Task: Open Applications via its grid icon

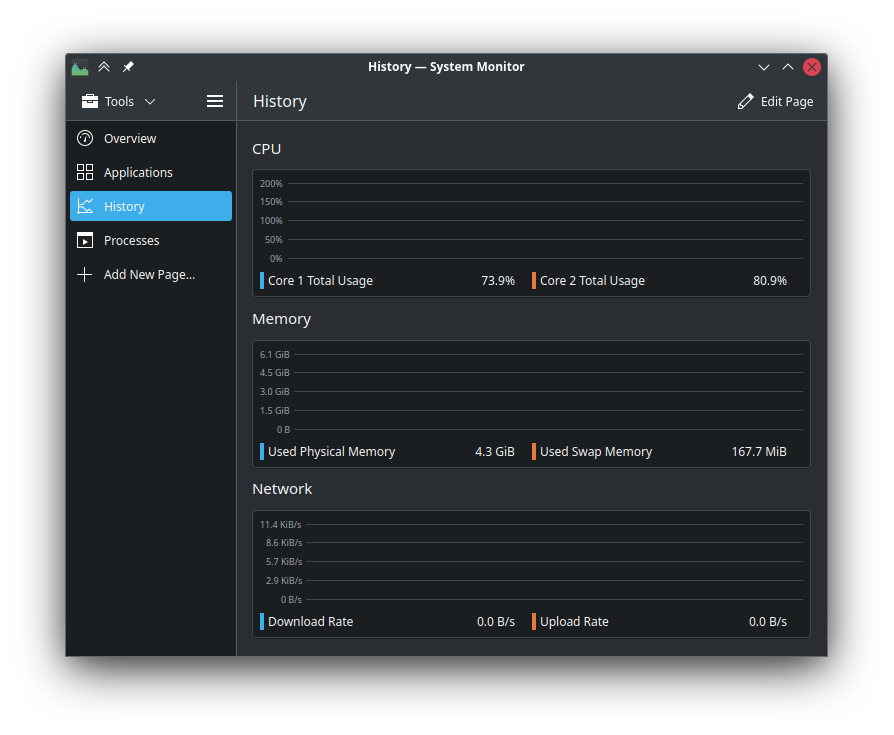Action: point(85,172)
